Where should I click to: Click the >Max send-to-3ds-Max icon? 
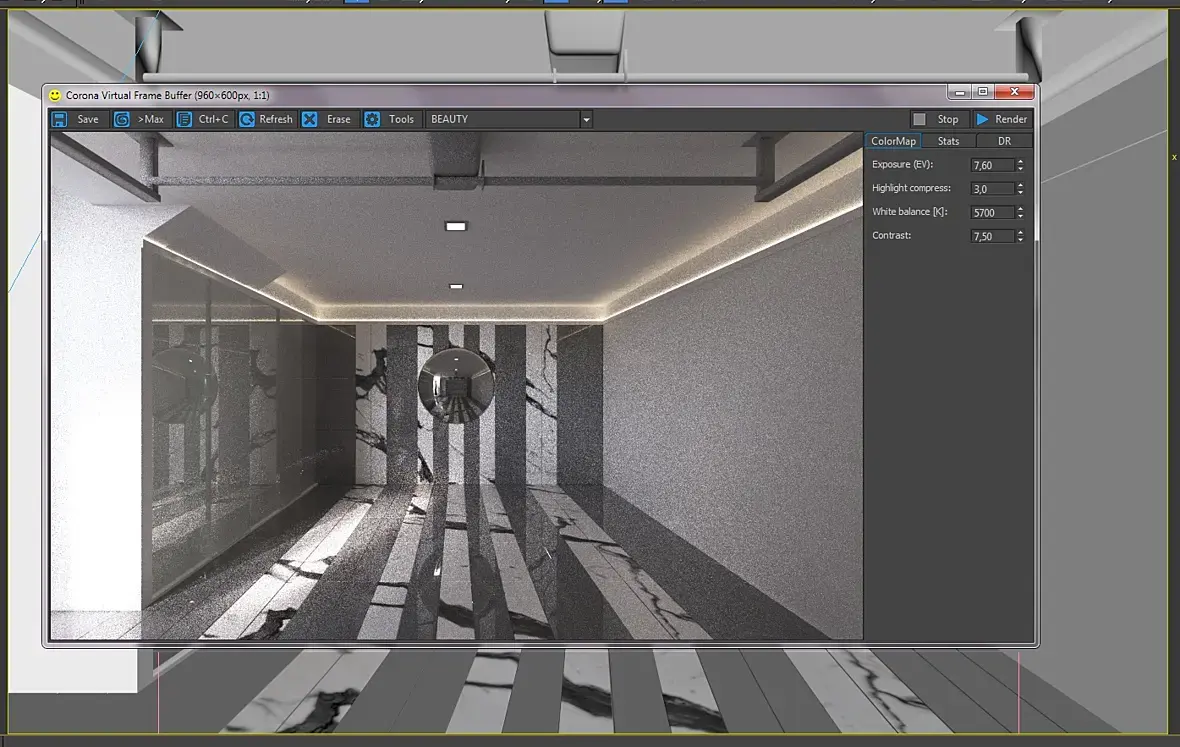122,119
